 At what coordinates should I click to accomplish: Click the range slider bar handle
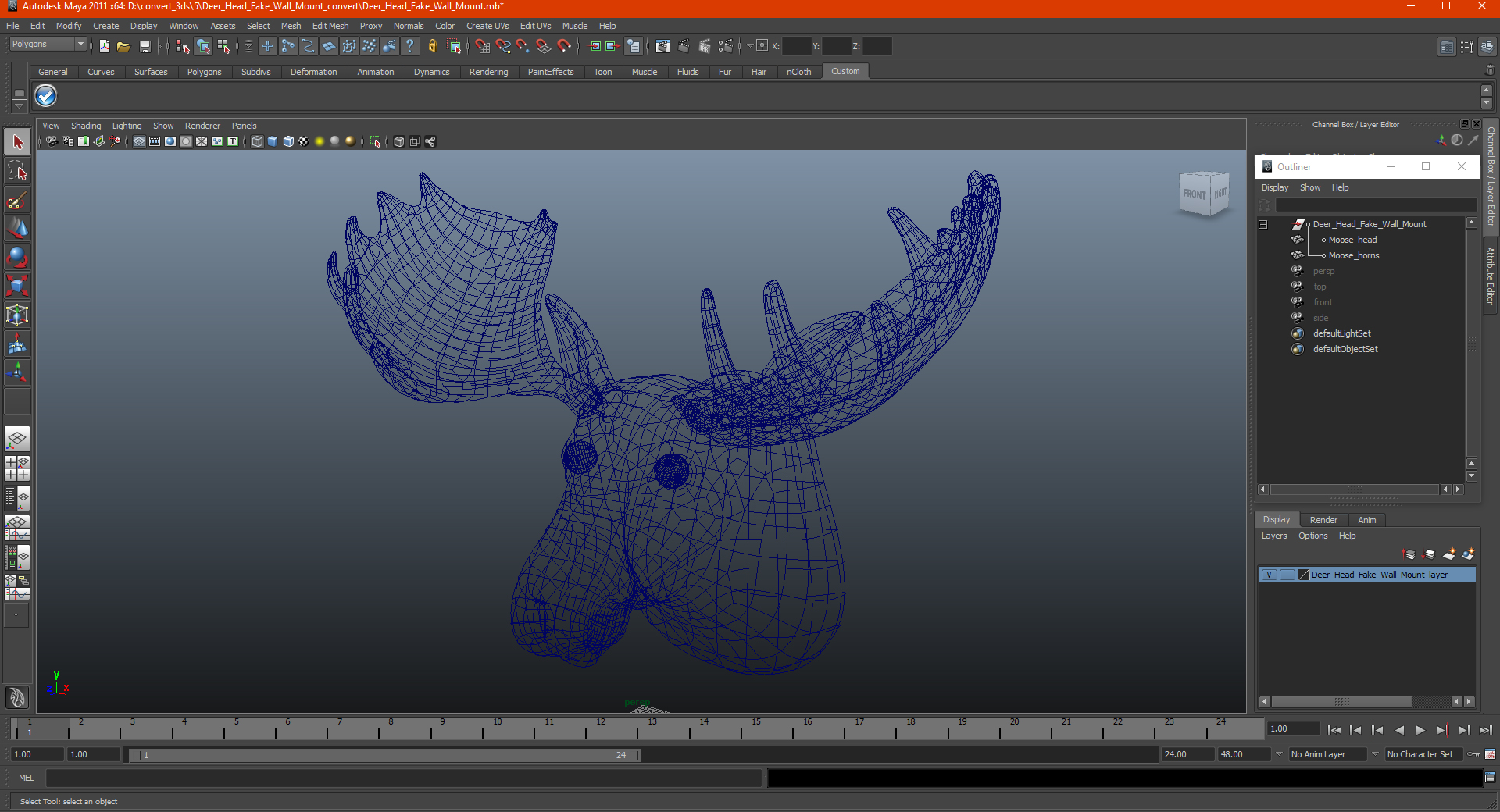pos(384,755)
